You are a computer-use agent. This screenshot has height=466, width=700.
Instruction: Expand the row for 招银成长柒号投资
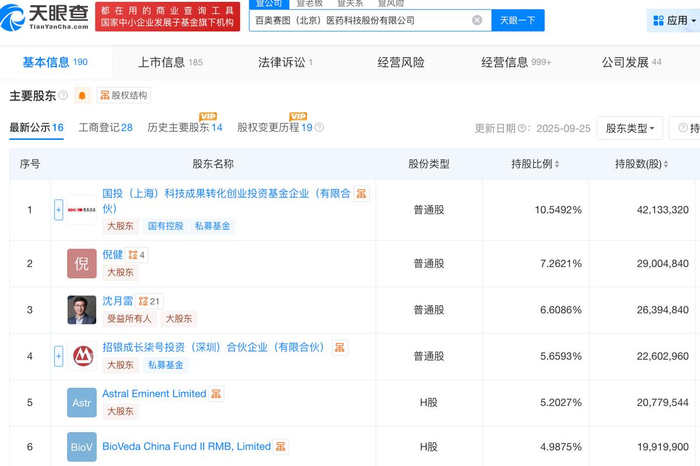58,356
